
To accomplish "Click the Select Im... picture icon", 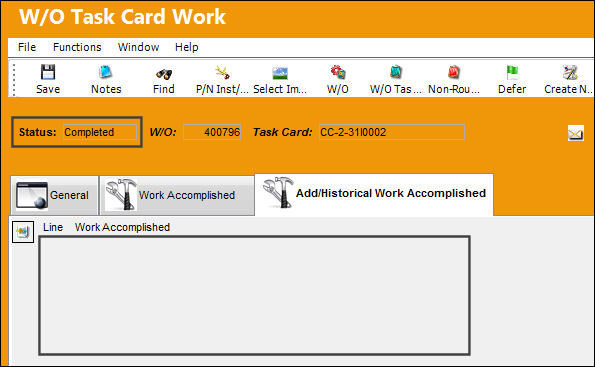I will coord(280,73).
